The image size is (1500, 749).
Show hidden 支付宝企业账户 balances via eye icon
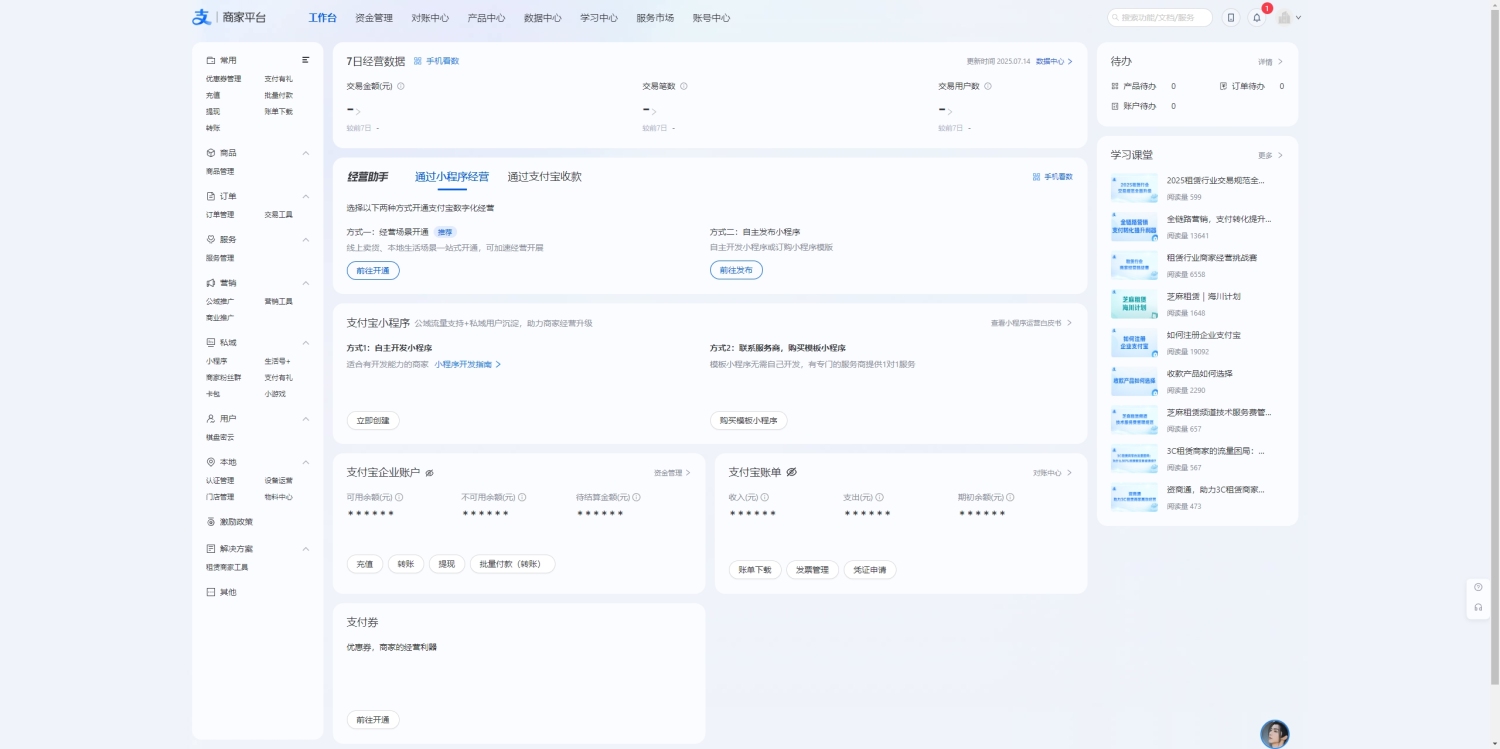pos(429,473)
